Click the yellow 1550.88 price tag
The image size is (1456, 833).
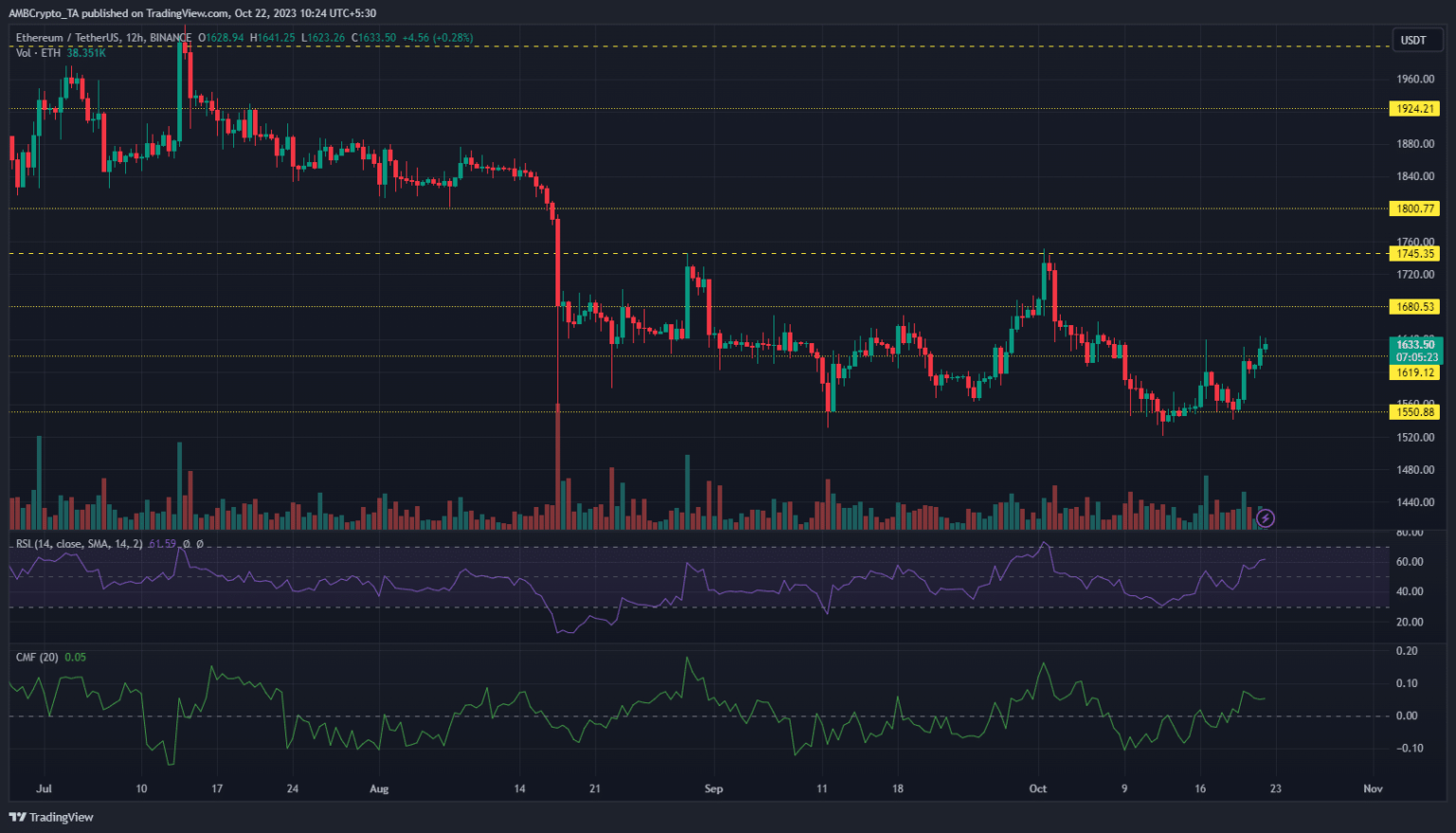point(1415,411)
